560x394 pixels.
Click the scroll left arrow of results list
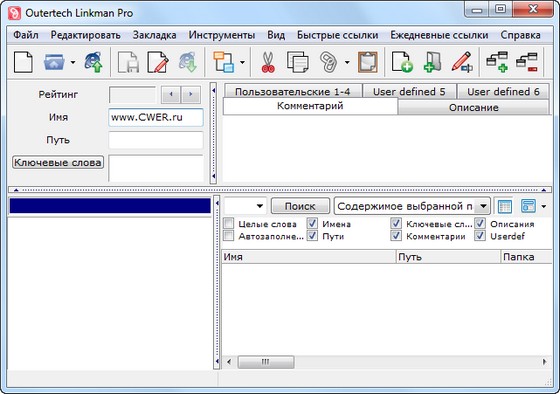point(229,362)
